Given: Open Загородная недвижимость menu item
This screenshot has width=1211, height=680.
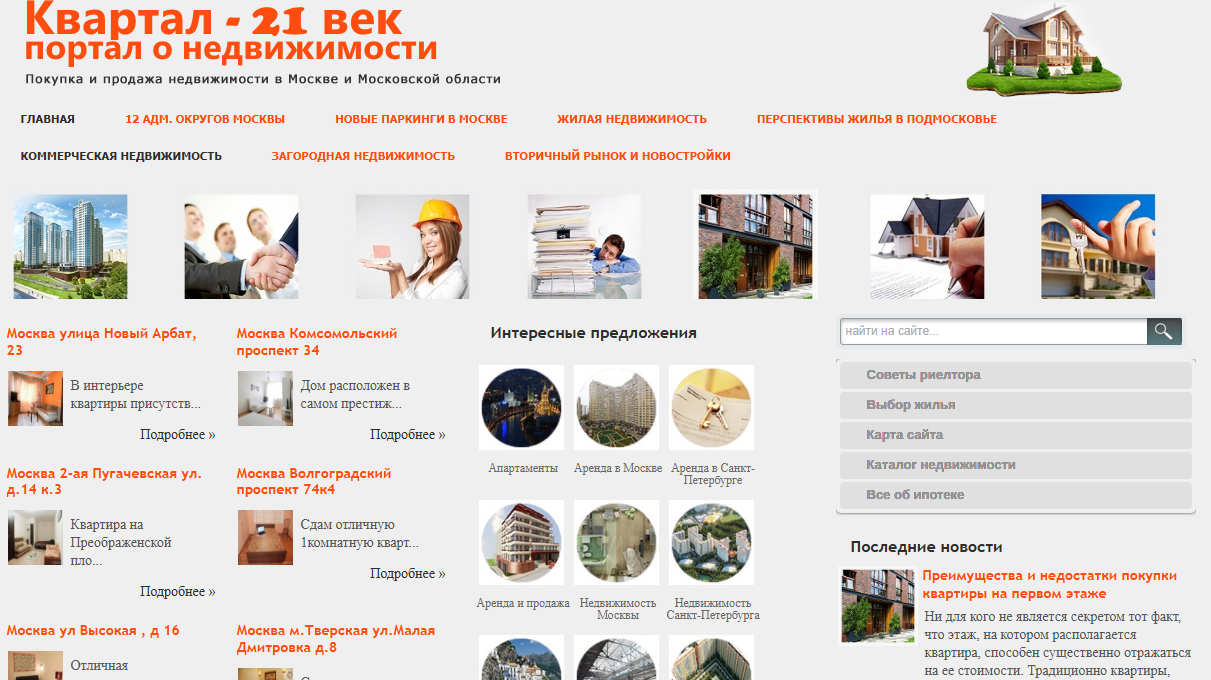Looking at the screenshot, I should pyautogui.click(x=363, y=156).
